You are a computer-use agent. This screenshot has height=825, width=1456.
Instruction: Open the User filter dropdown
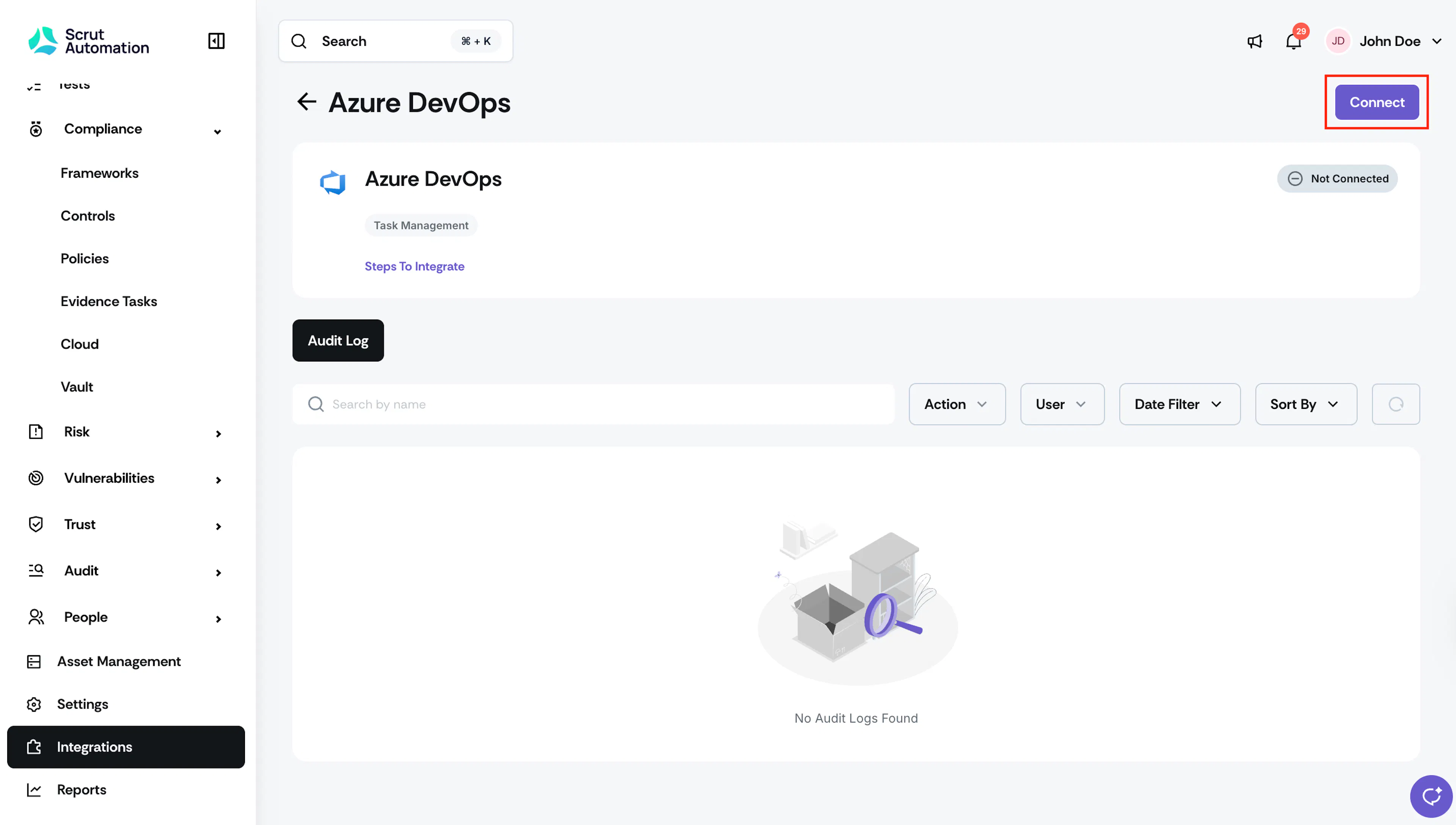(x=1062, y=404)
